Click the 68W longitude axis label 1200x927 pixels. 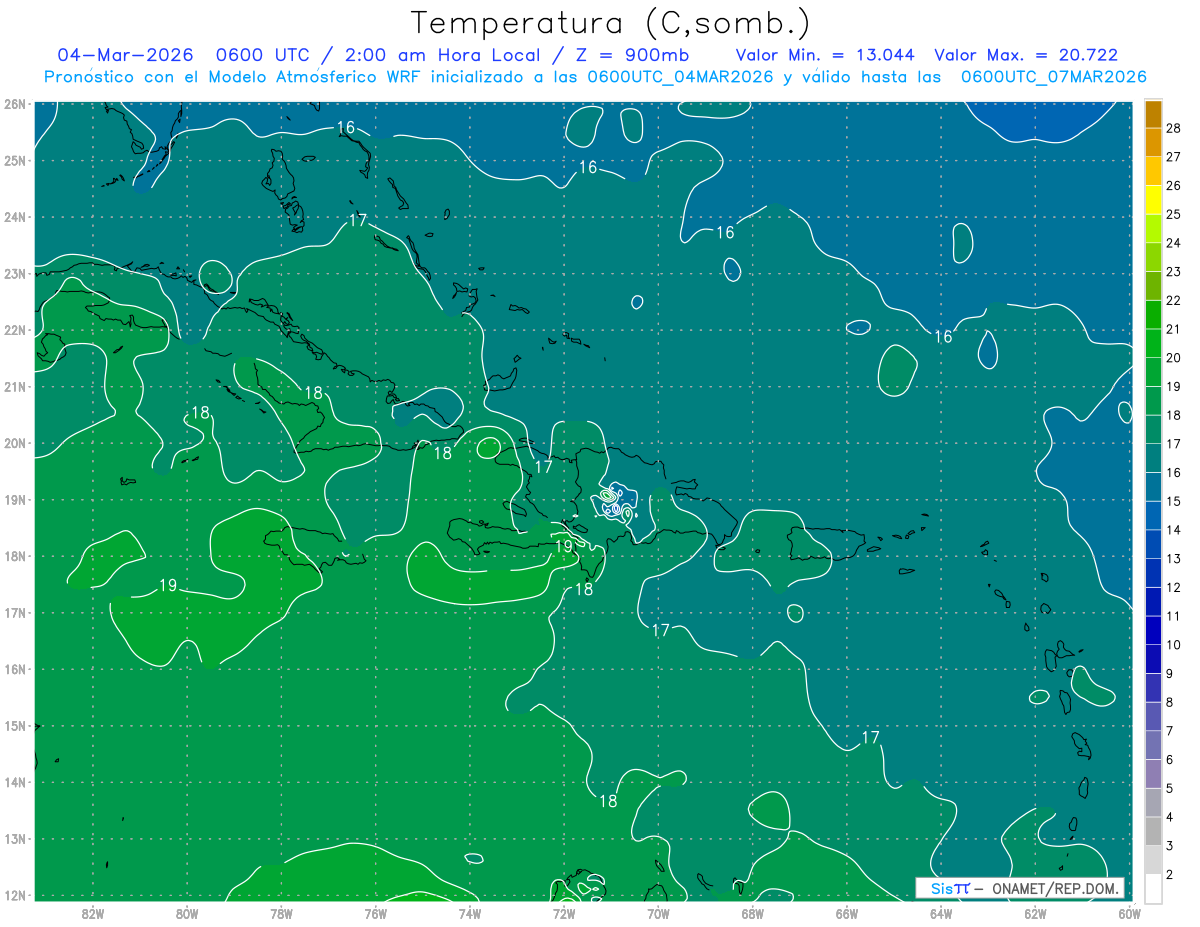coord(752,912)
